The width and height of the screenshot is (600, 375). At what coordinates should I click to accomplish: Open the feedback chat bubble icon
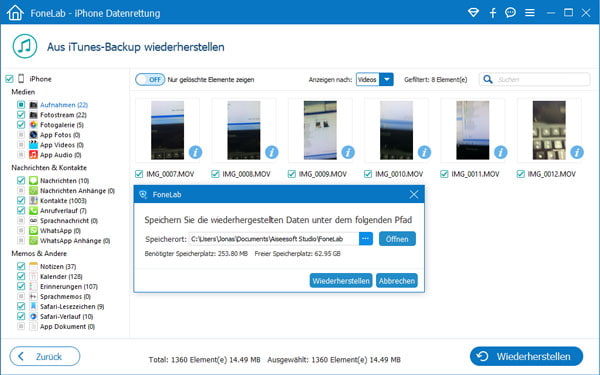[x=510, y=13]
